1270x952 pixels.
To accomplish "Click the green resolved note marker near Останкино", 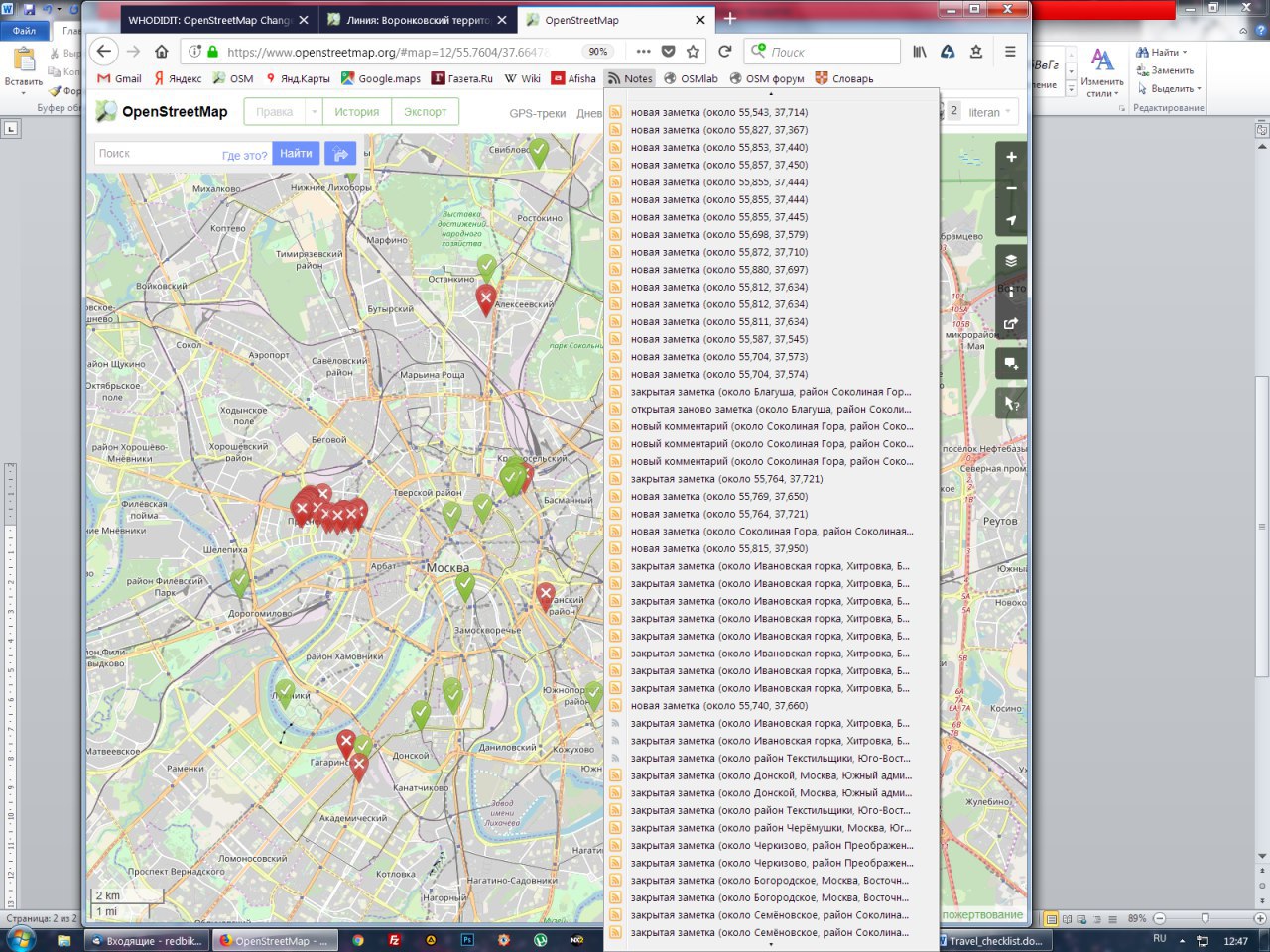I will [x=487, y=267].
